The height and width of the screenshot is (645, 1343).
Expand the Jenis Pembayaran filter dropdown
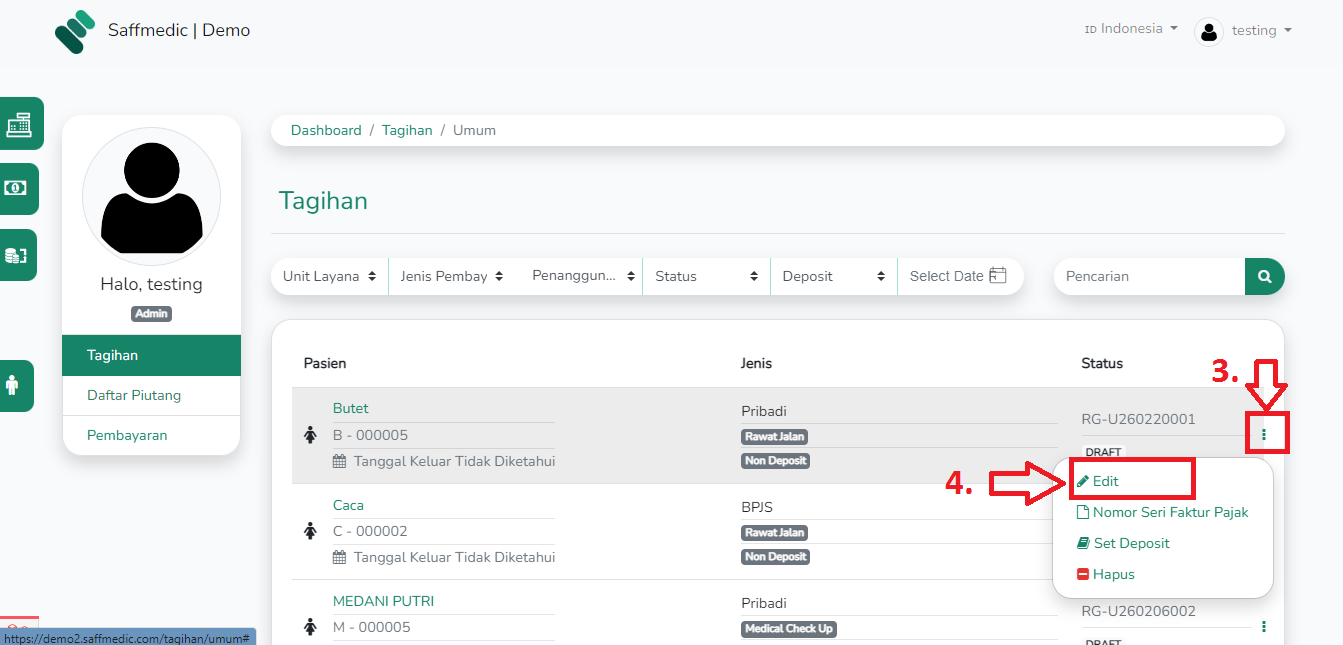[x=451, y=276]
